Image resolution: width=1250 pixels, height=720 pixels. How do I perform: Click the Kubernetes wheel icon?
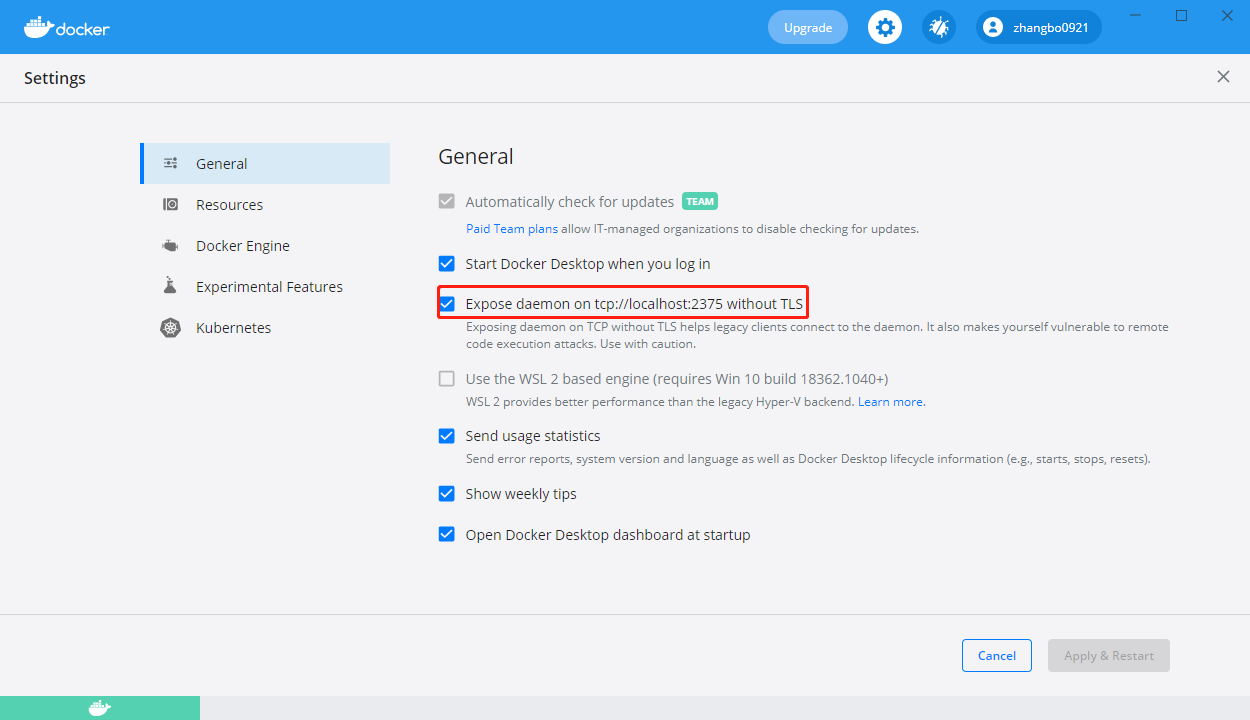click(x=171, y=328)
